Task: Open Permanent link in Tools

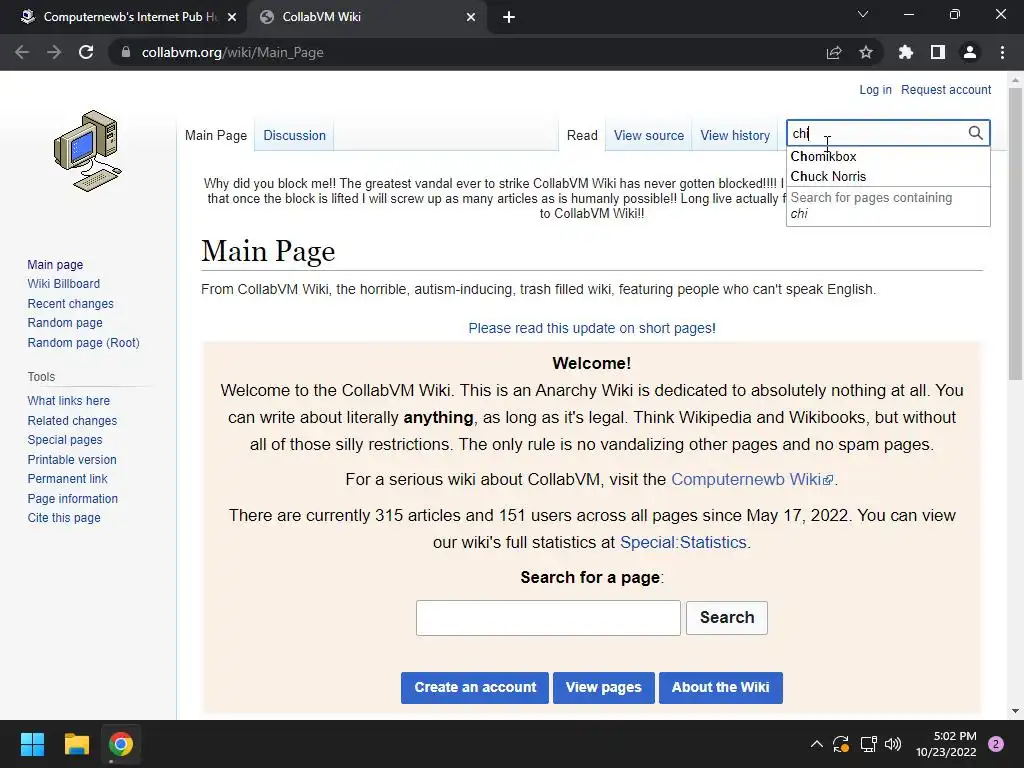Action: tap(67, 479)
